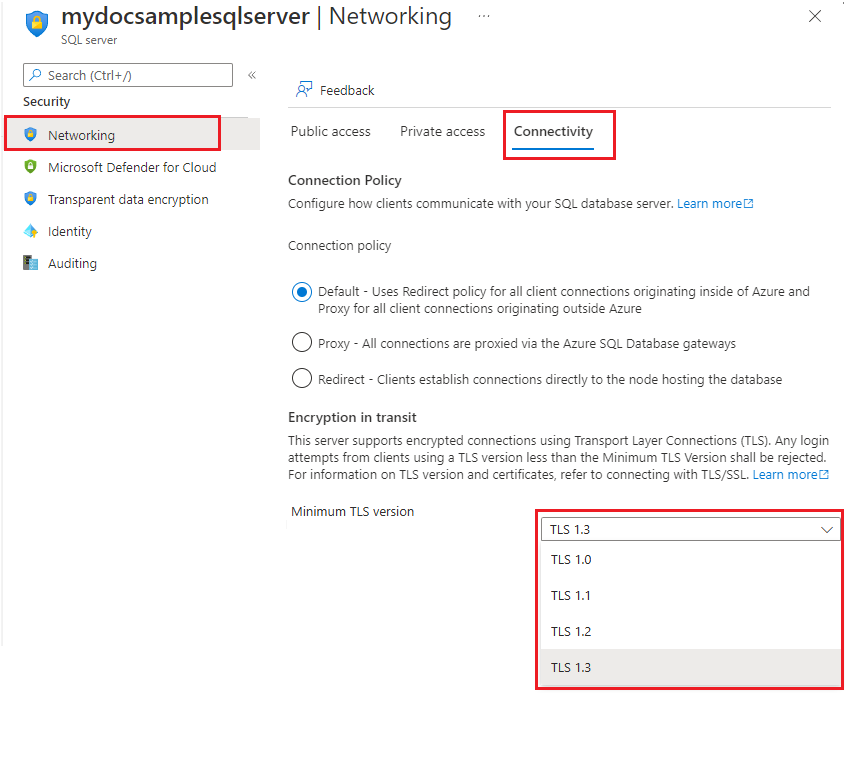Open Learn more link under Connection Policy
This screenshot has width=845, height=766.
[x=715, y=204]
